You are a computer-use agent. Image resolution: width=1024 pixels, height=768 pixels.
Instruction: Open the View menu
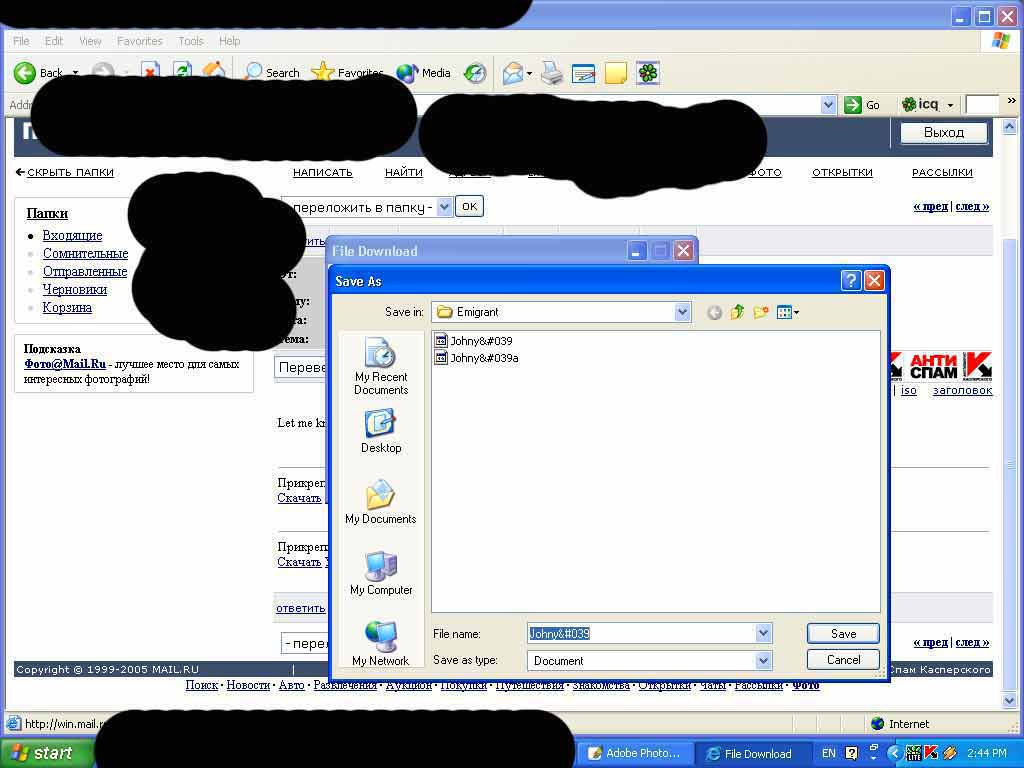click(x=90, y=41)
